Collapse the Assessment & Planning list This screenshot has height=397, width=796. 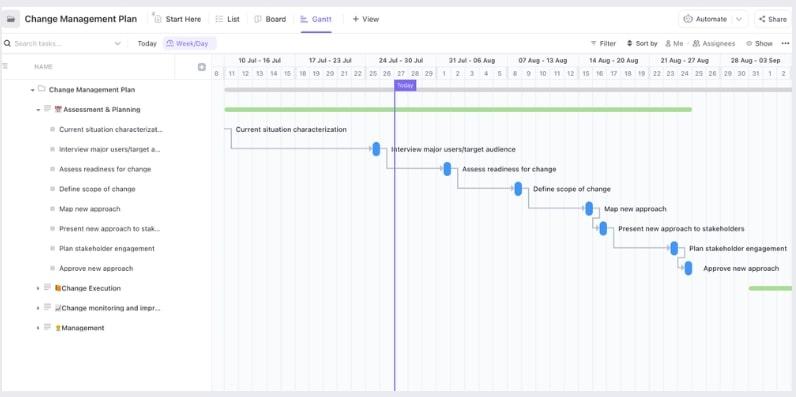coord(38,110)
